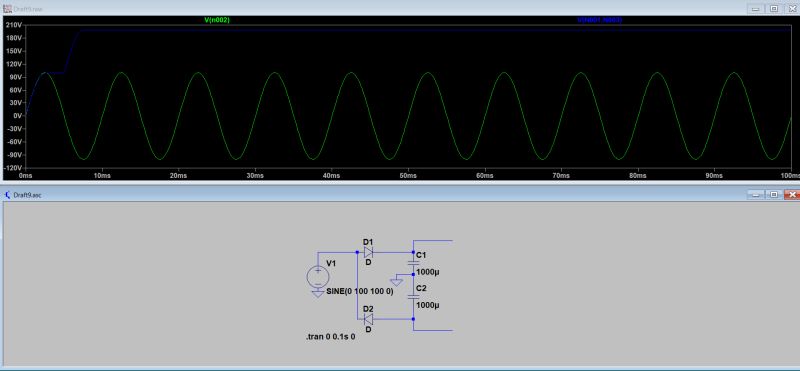Maximize the Draft9.raw waveform window
Viewport: 800px width, 371px height.
tap(773, 9)
